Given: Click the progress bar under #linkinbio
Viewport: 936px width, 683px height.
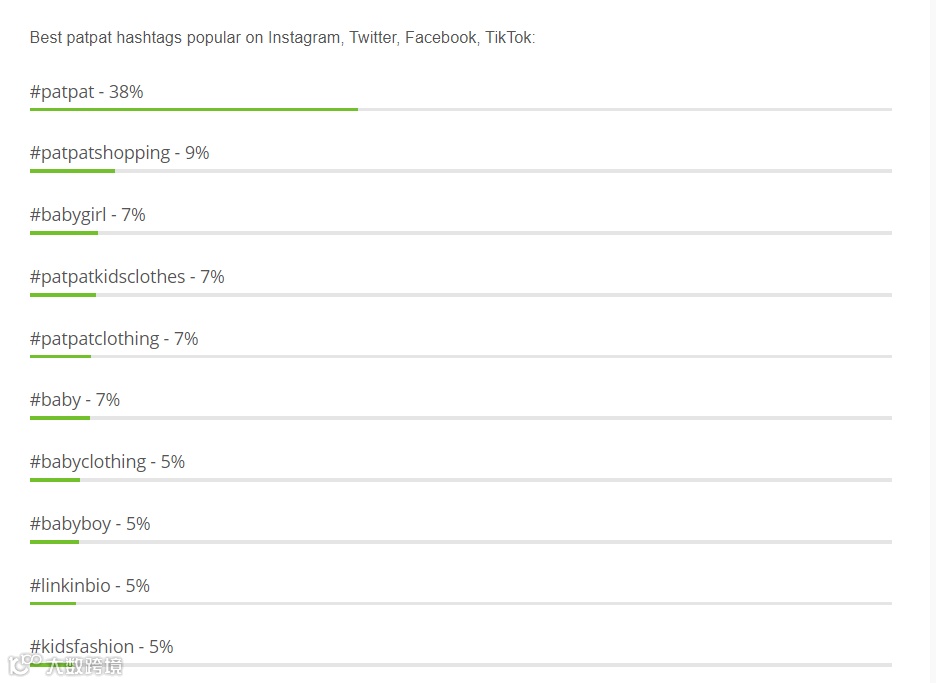Looking at the screenshot, I should coord(53,603).
